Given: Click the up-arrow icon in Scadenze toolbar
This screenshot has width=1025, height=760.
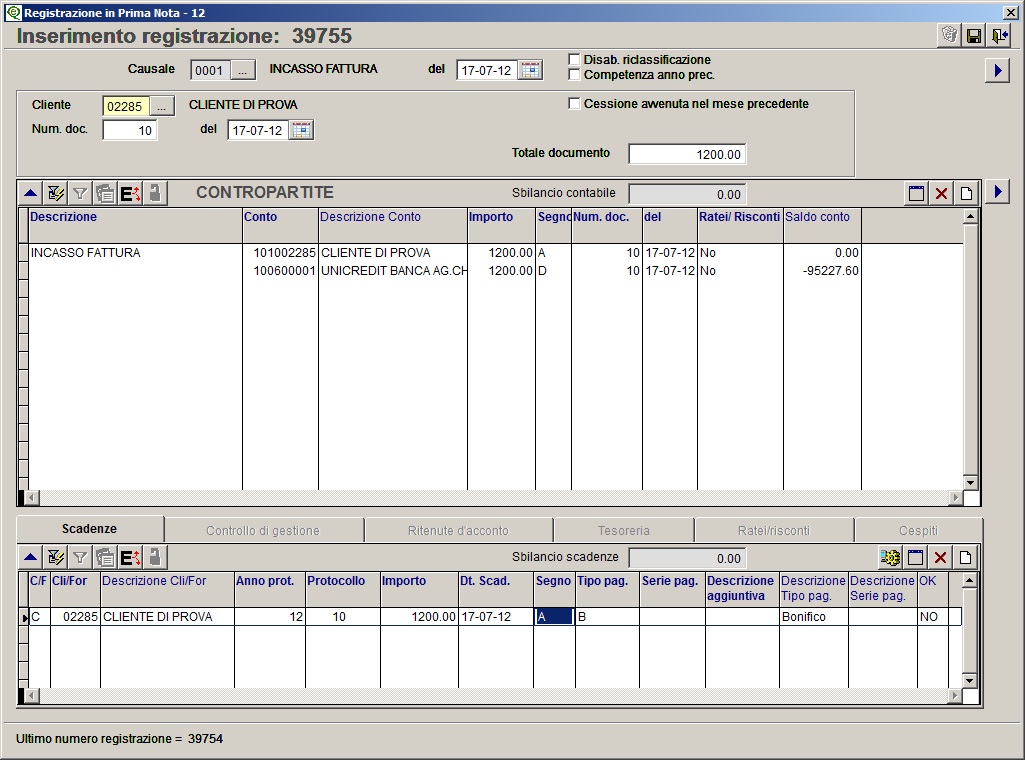Looking at the screenshot, I should (x=30, y=557).
